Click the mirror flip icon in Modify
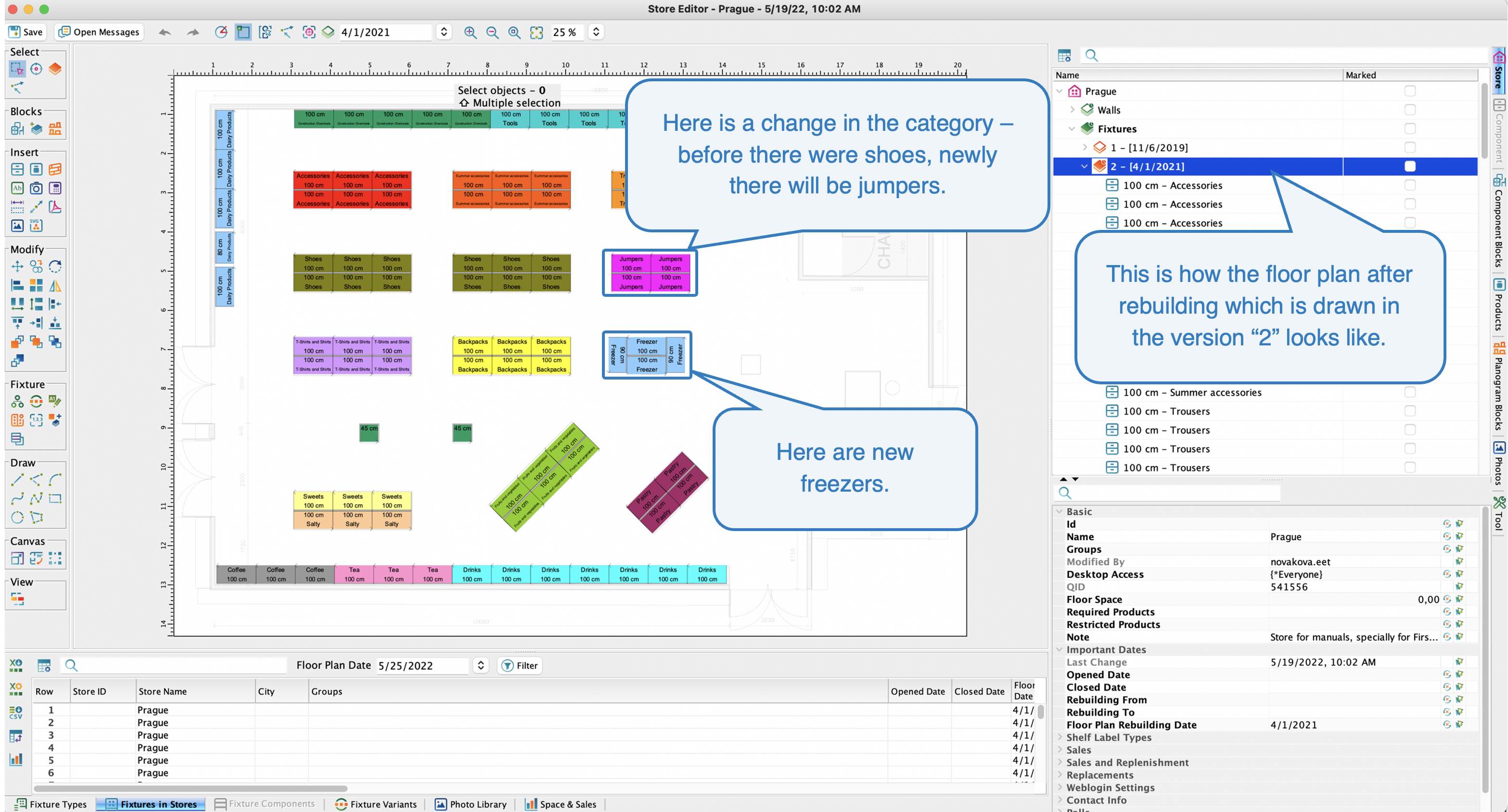Viewport: 1508px width, 812px height. coord(55,285)
